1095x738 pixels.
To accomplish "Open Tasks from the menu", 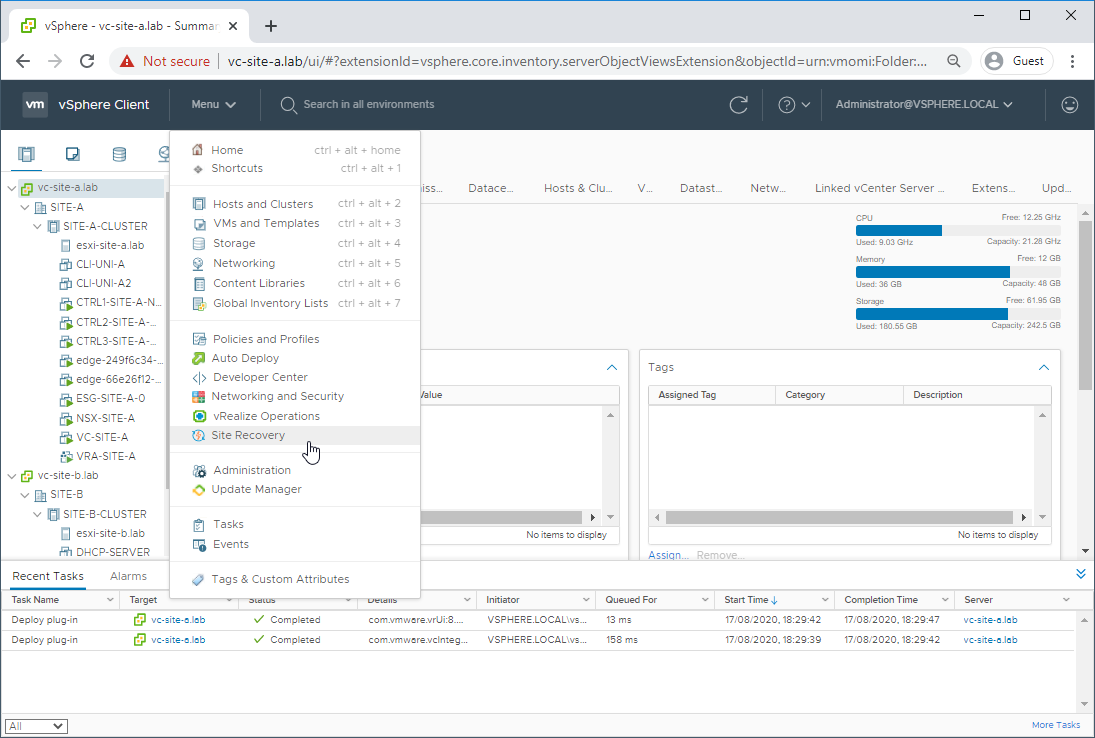I will [295, 524].
